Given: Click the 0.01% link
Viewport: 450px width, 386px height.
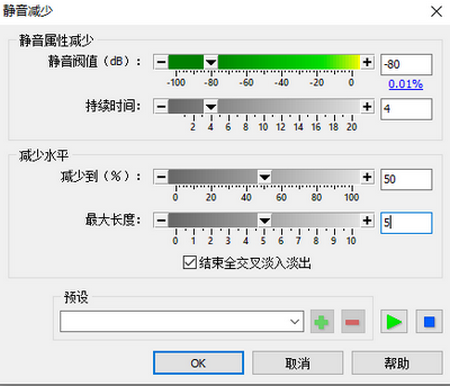Looking at the screenshot, I should pos(405,84).
